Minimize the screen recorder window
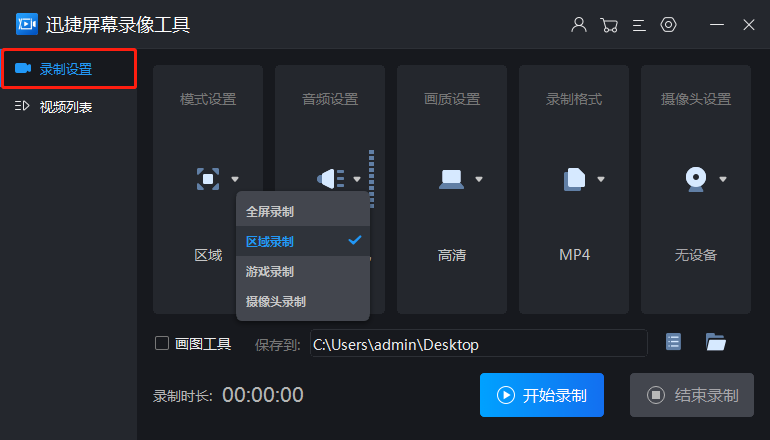770x440 pixels. click(717, 25)
